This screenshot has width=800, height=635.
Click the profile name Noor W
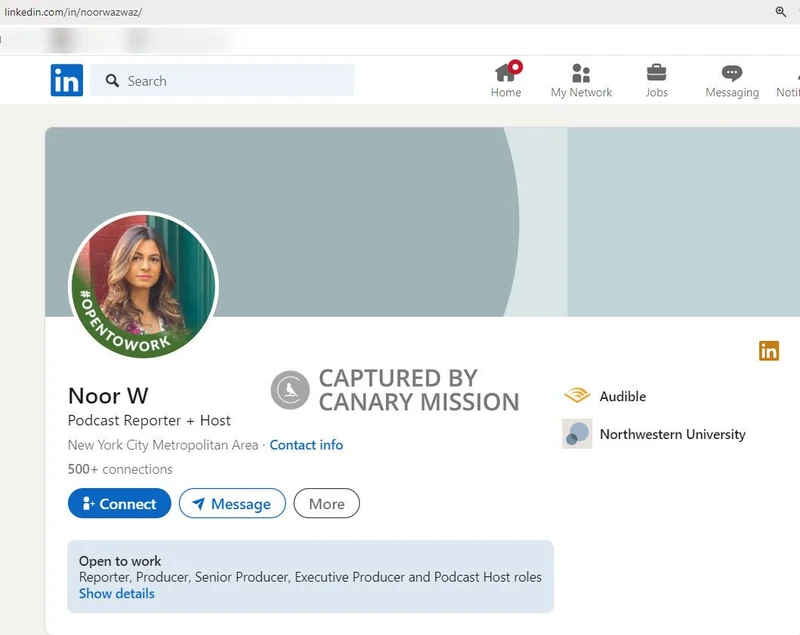(108, 396)
